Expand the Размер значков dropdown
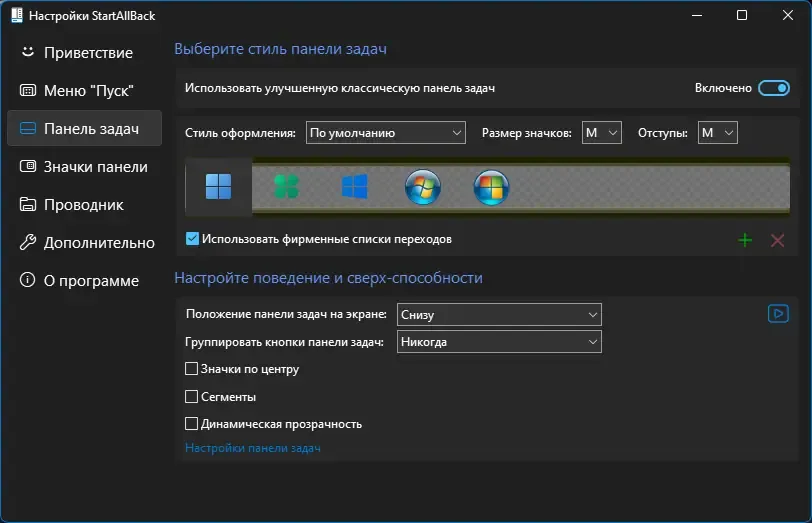The height and width of the screenshot is (523, 812). [602, 133]
